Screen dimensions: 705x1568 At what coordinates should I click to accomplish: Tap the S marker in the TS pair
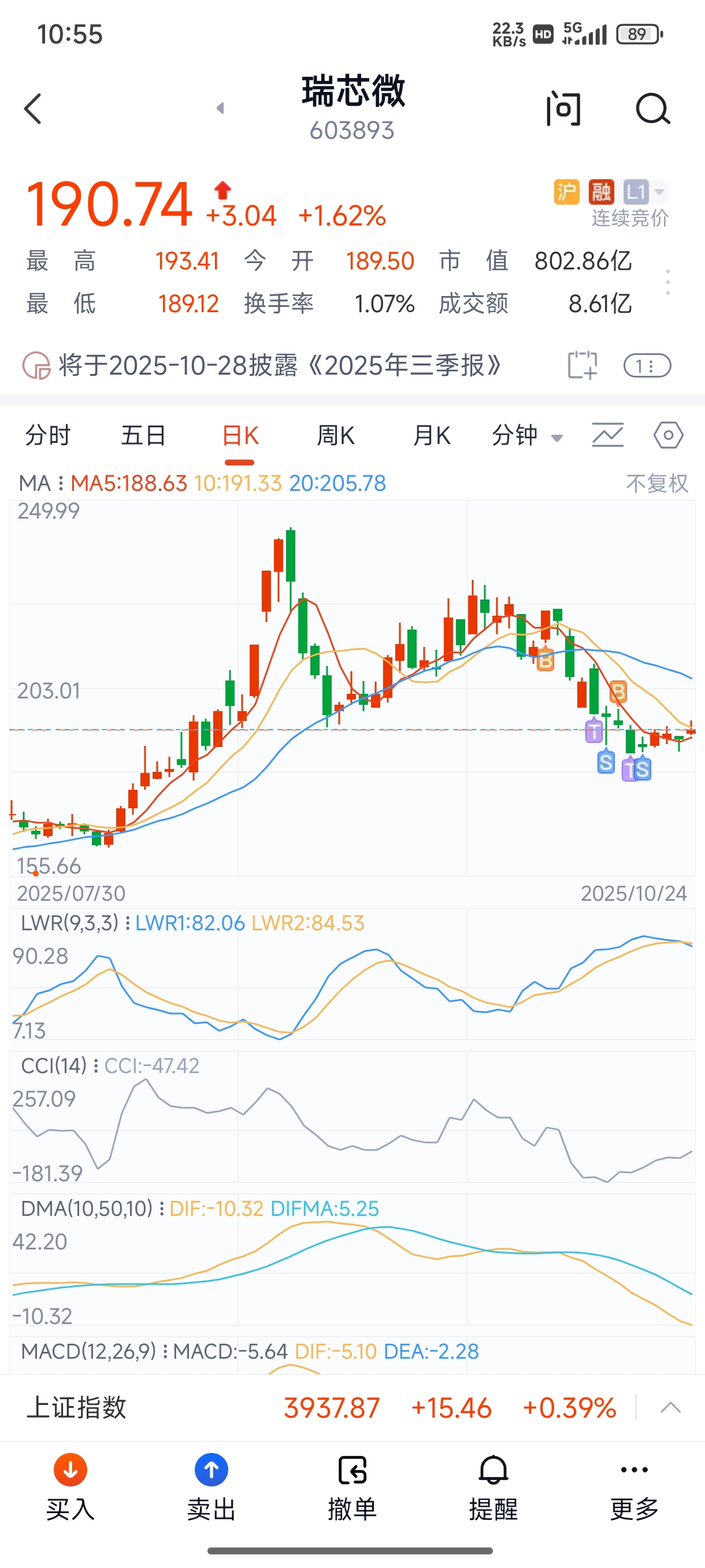pyautogui.click(x=643, y=770)
